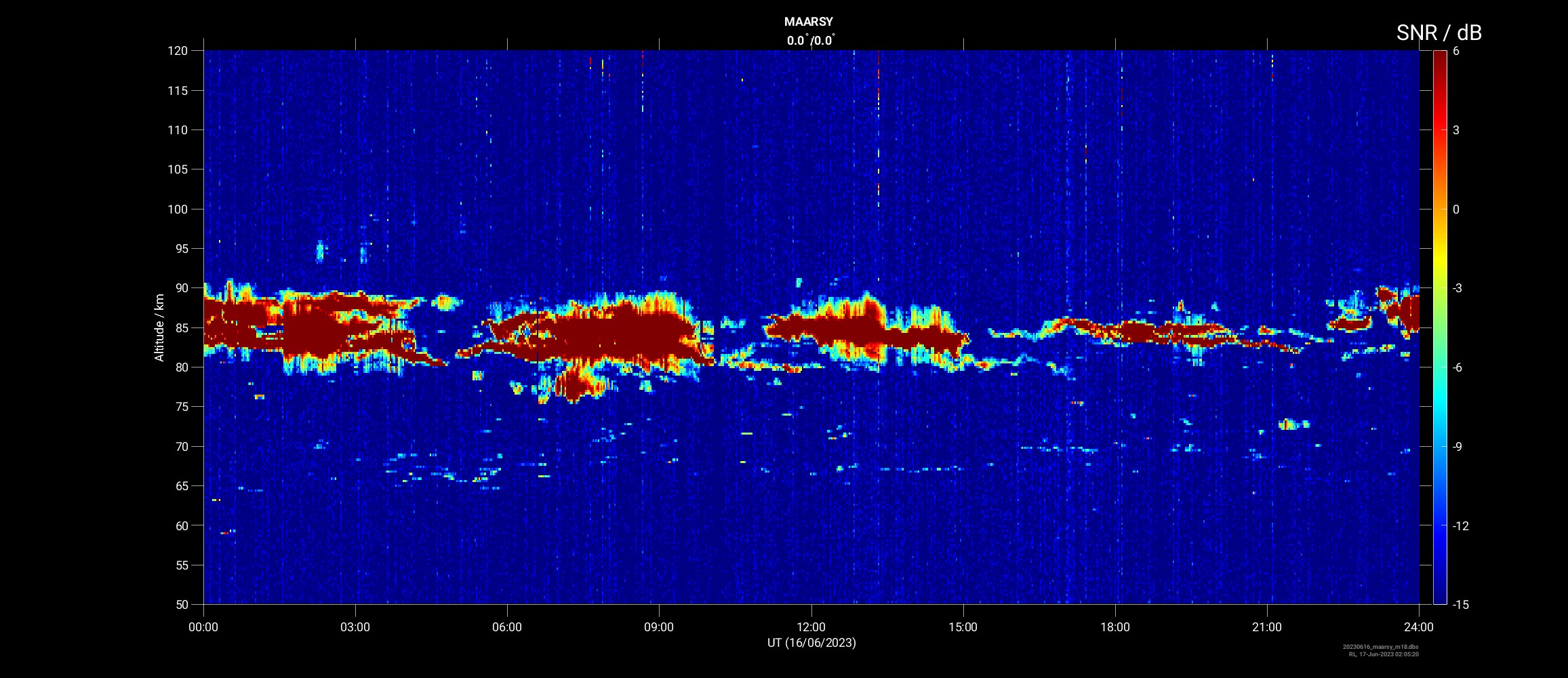1568x678 pixels.
Task: Click the 80 altitude tick label
Action: pos(181,367)
